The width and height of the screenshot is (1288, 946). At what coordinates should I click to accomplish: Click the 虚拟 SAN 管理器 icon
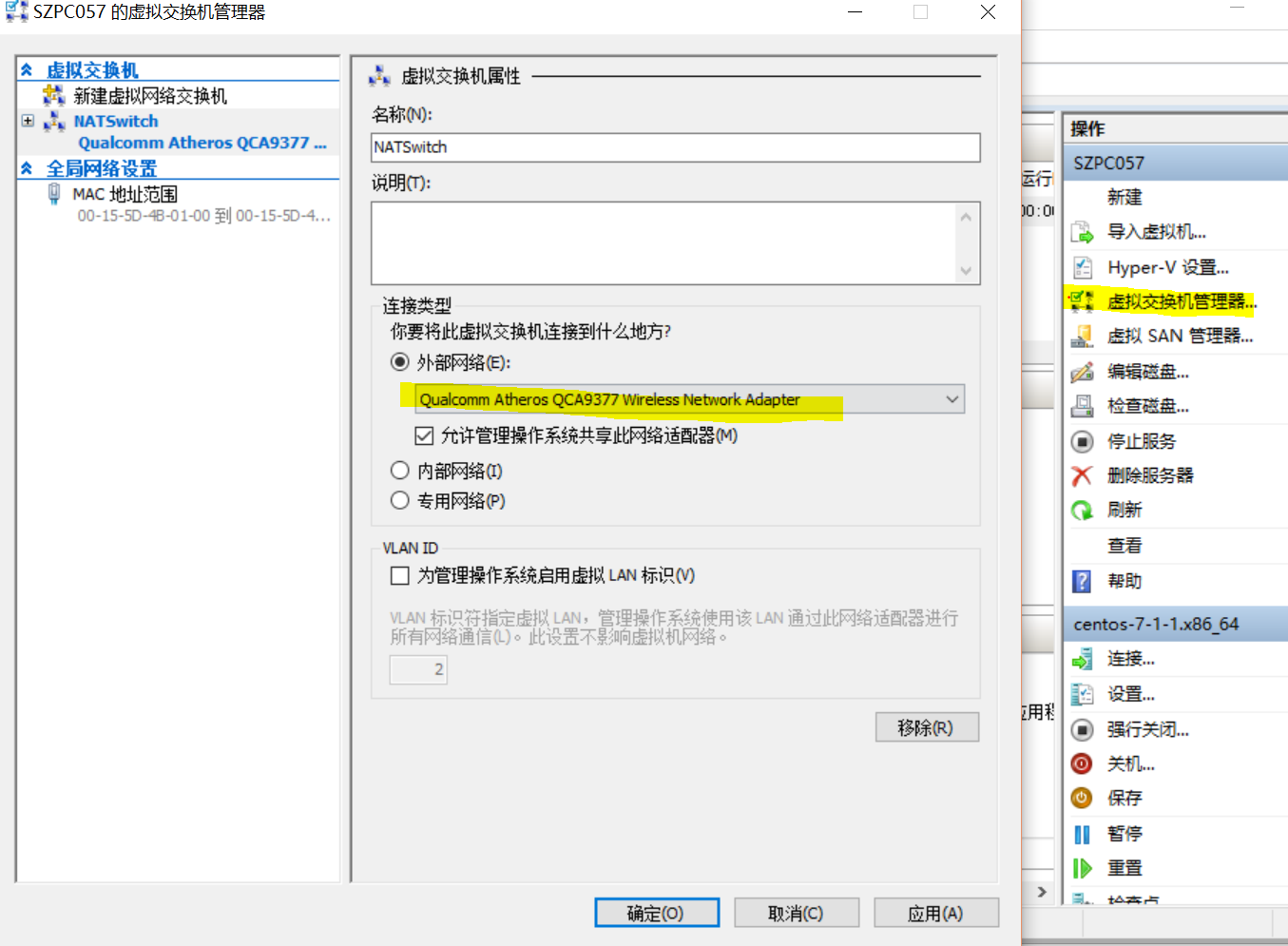pyautogui.click(x=1082, y=336)
